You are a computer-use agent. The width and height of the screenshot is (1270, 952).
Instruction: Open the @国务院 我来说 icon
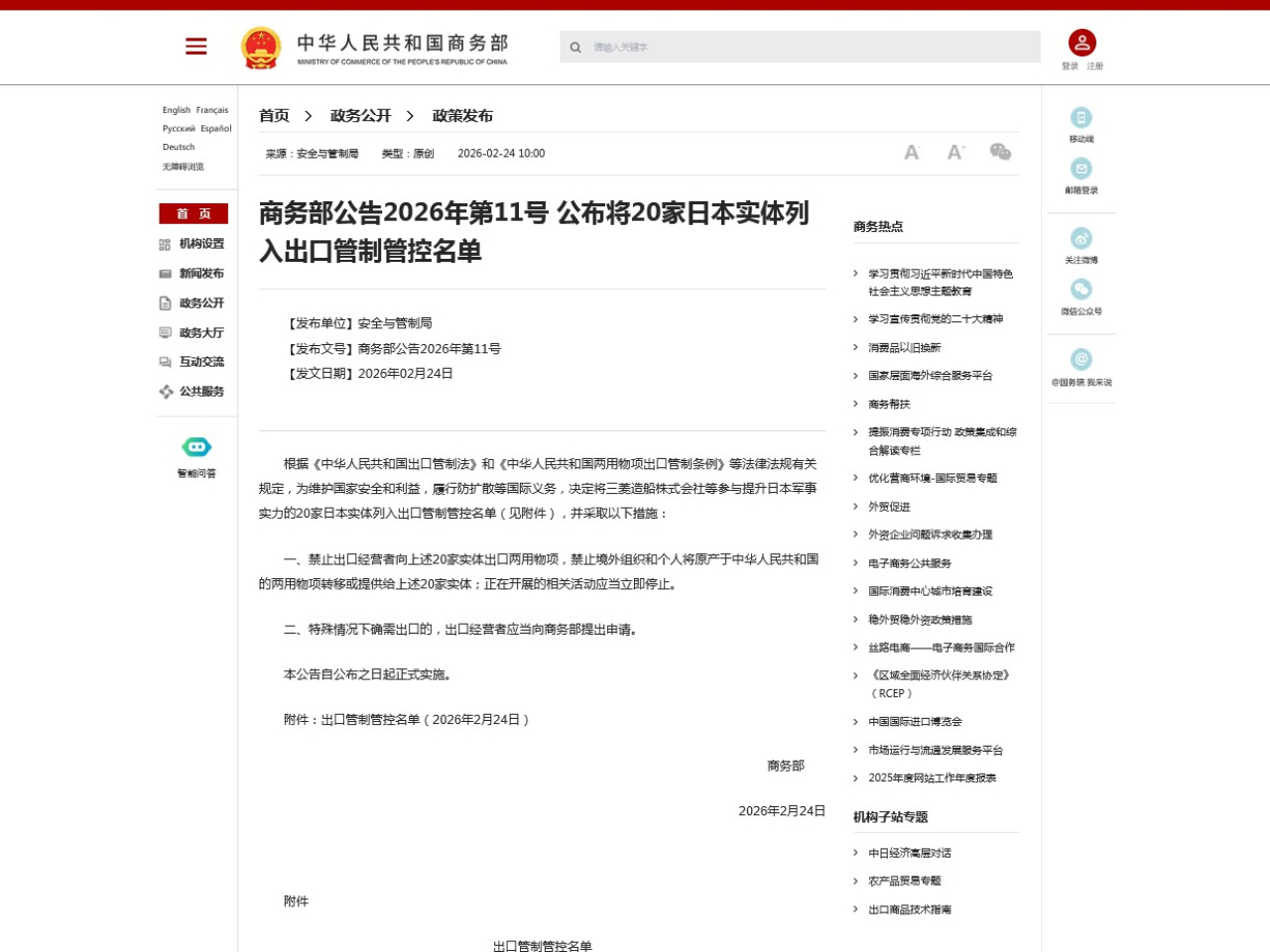tap(1081, 359)
